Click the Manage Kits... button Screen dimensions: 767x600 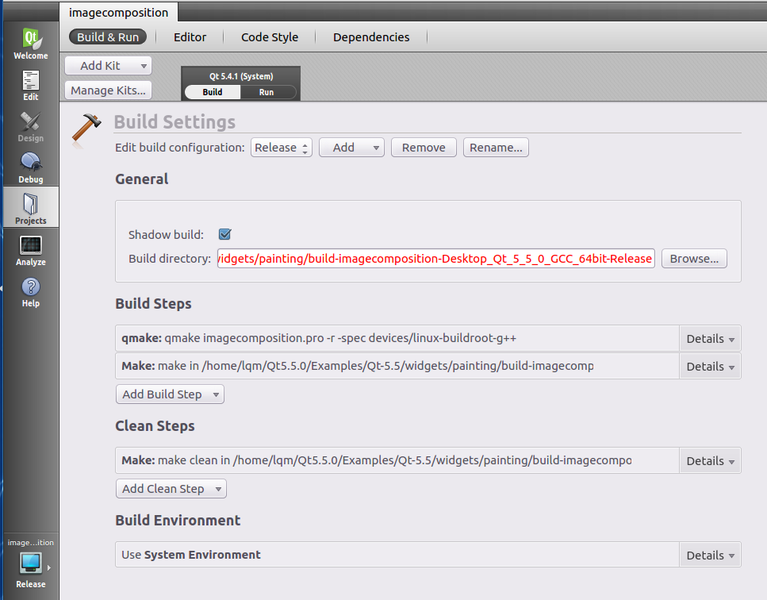[108, 91]
